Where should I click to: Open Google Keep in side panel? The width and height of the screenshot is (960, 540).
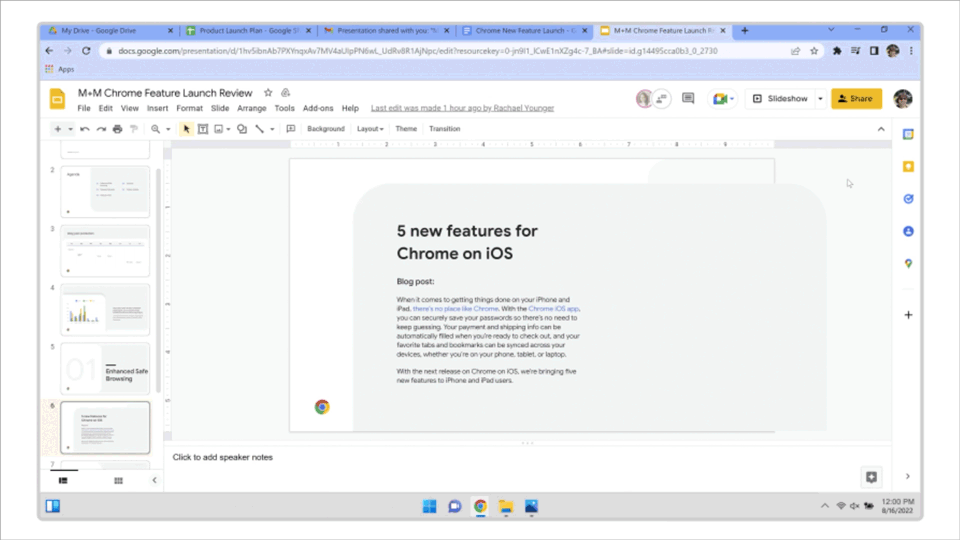click(x=909, y=167)
